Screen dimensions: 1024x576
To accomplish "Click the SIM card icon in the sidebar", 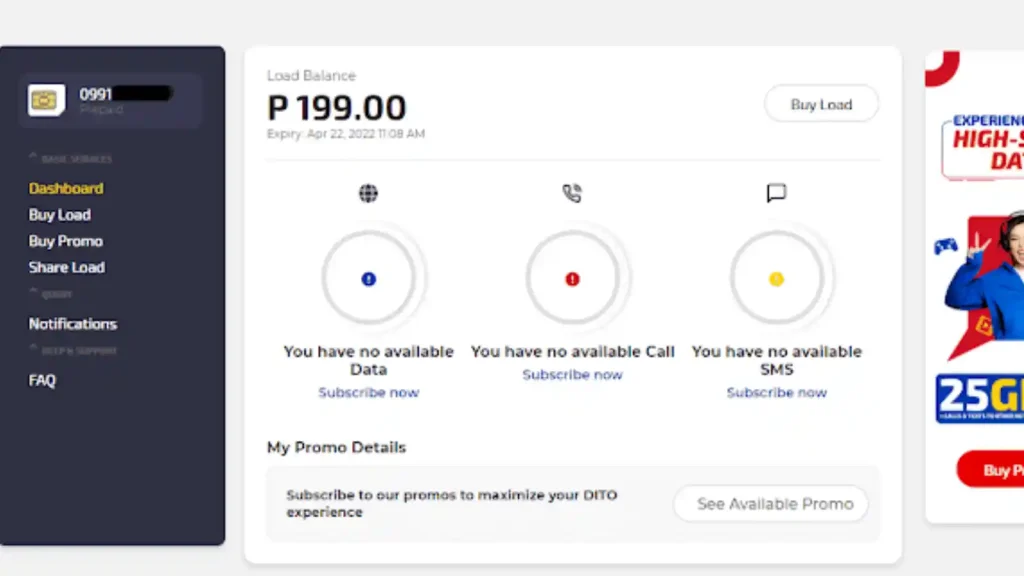I will pyautogui.click(x=46, y=100).
